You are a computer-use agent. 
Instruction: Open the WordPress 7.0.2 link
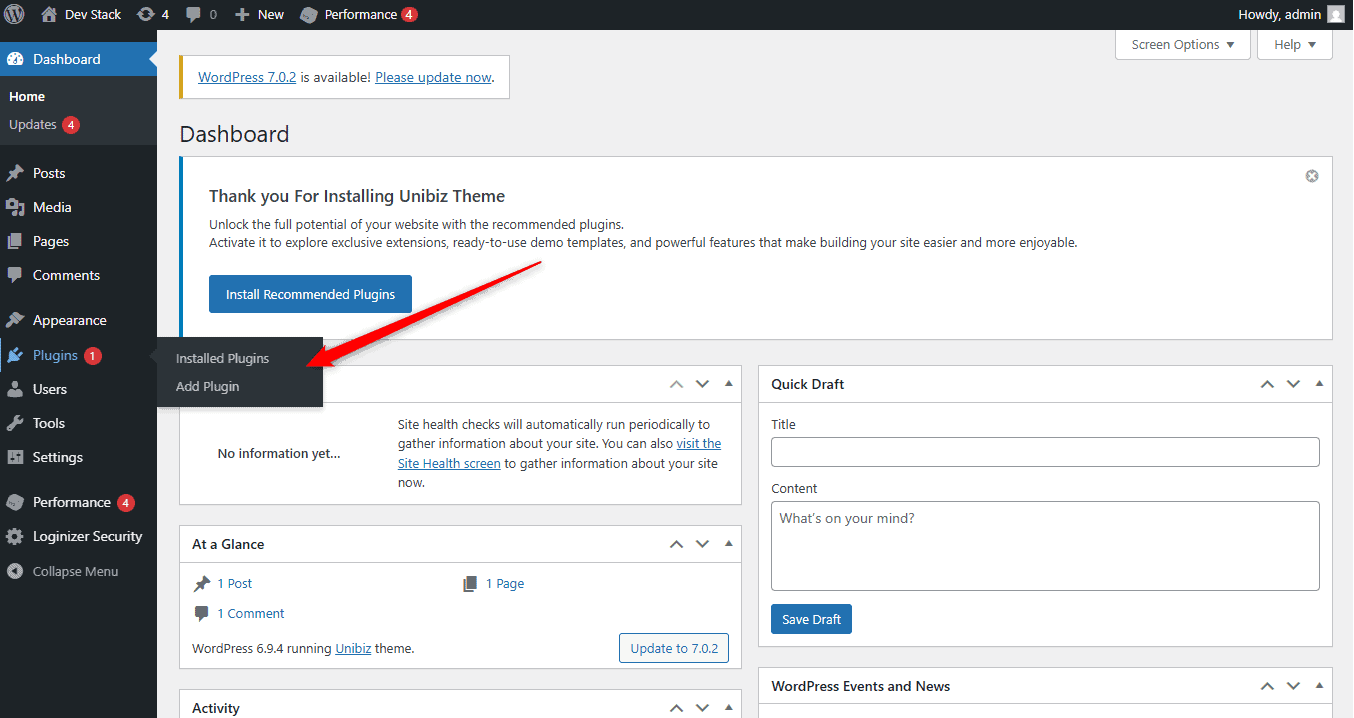247,77
